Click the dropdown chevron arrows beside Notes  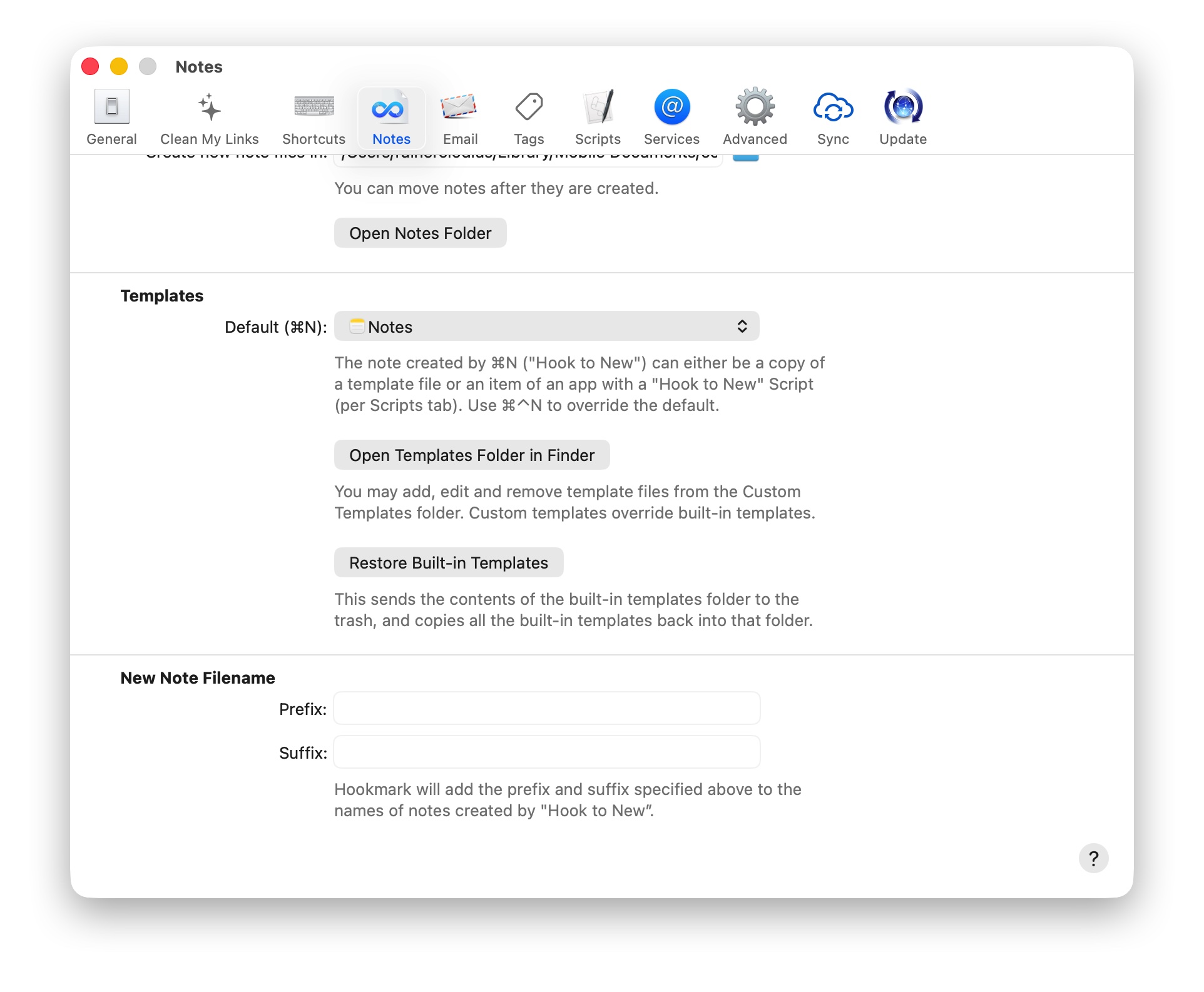[742, 326]
